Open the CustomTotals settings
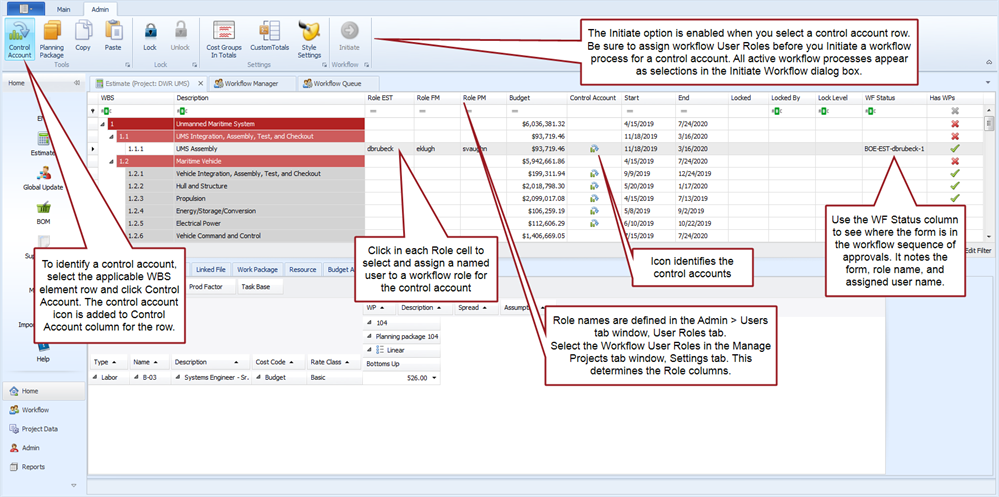The height and width of the screenshot is (497, 999). pos(270,38)
